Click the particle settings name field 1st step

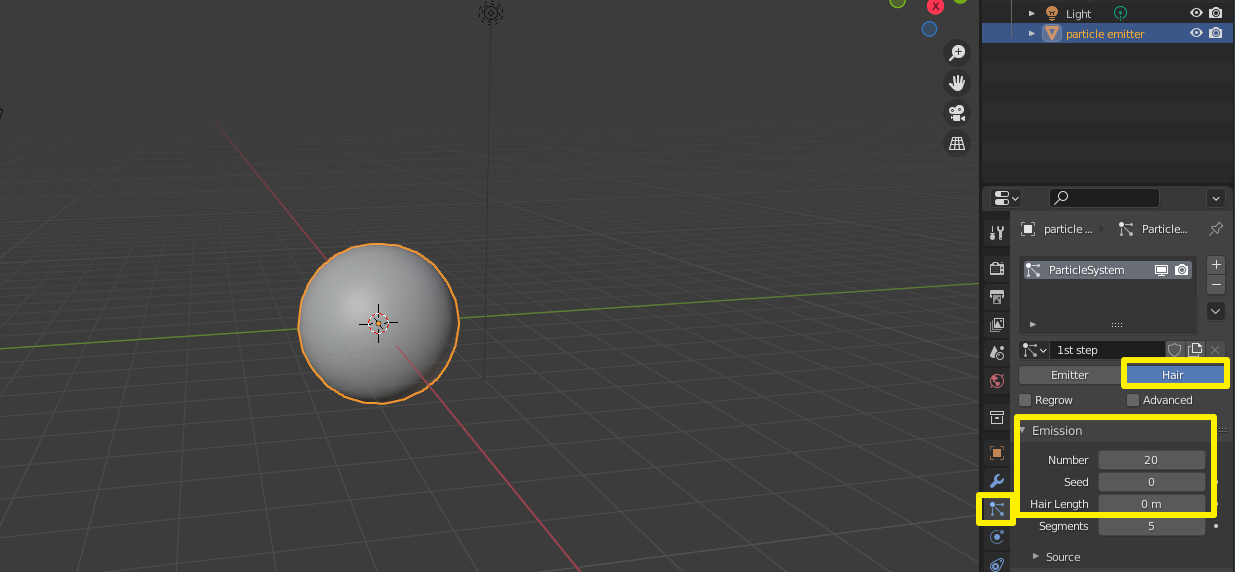(1107, 350)
